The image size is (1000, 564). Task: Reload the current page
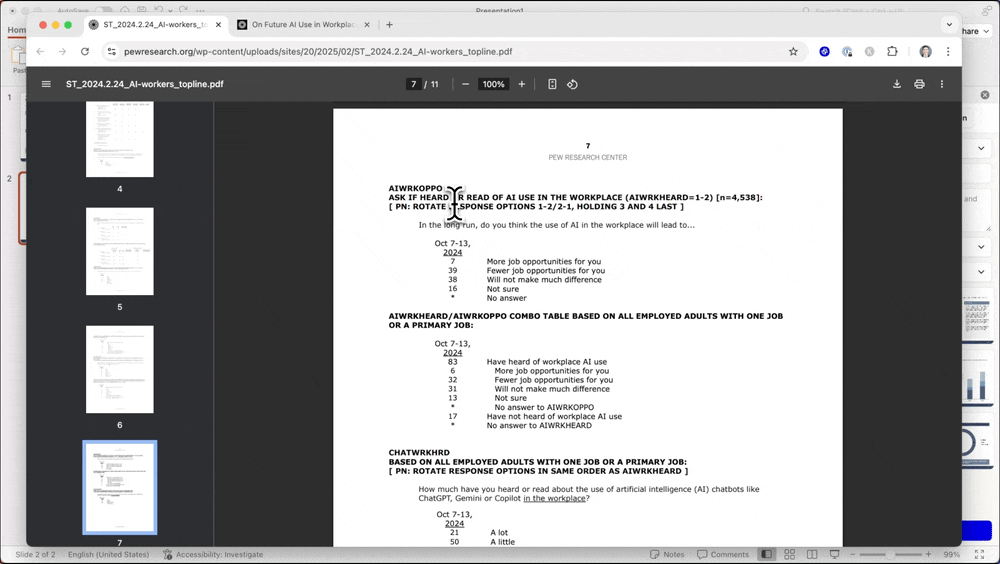[85, 52]
